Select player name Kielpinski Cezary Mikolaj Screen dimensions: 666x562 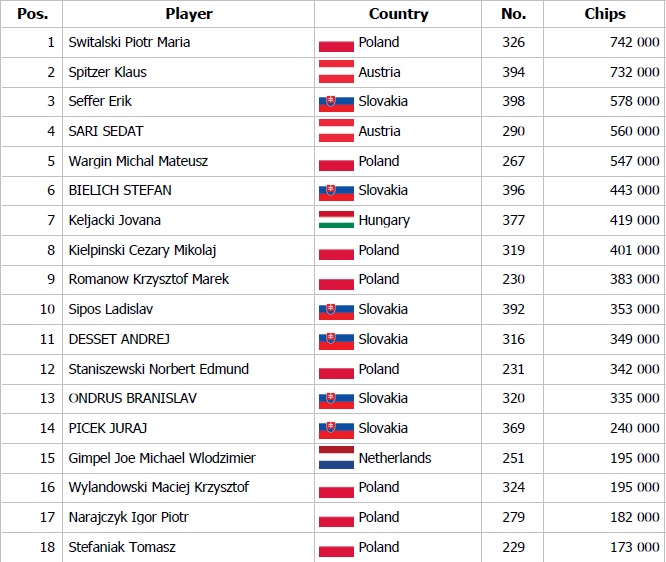tap(142, 250)
